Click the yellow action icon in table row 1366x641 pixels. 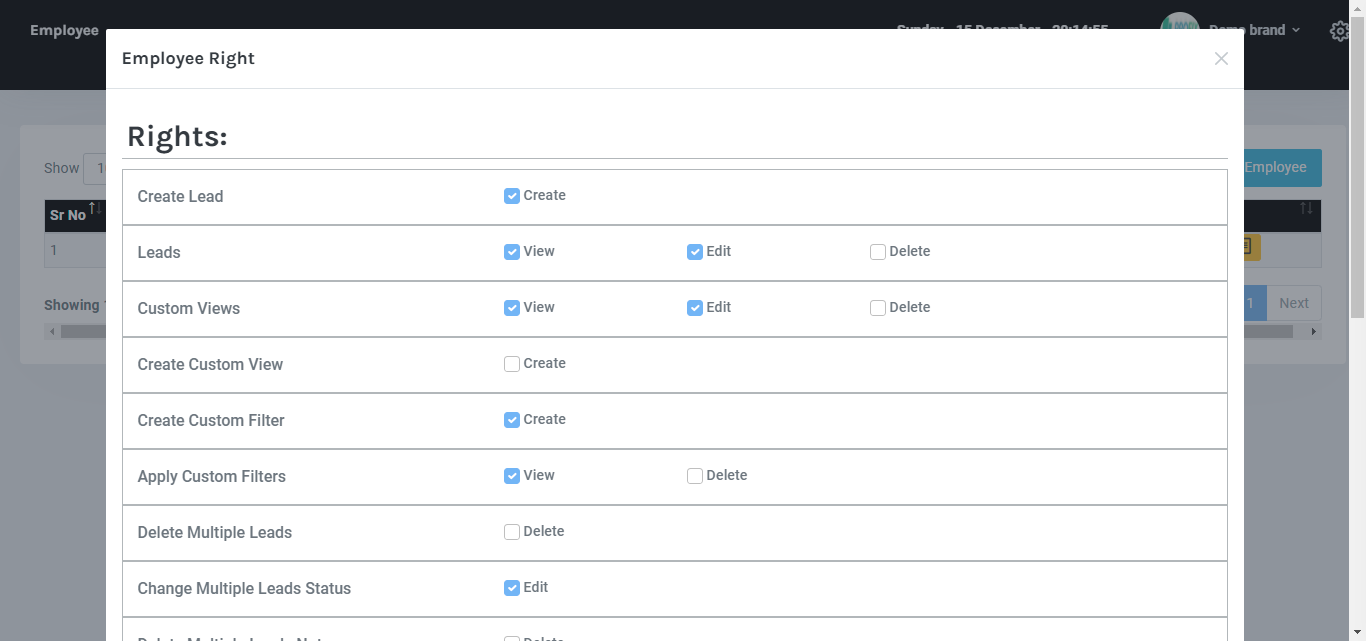click(x=1249, y=247)
